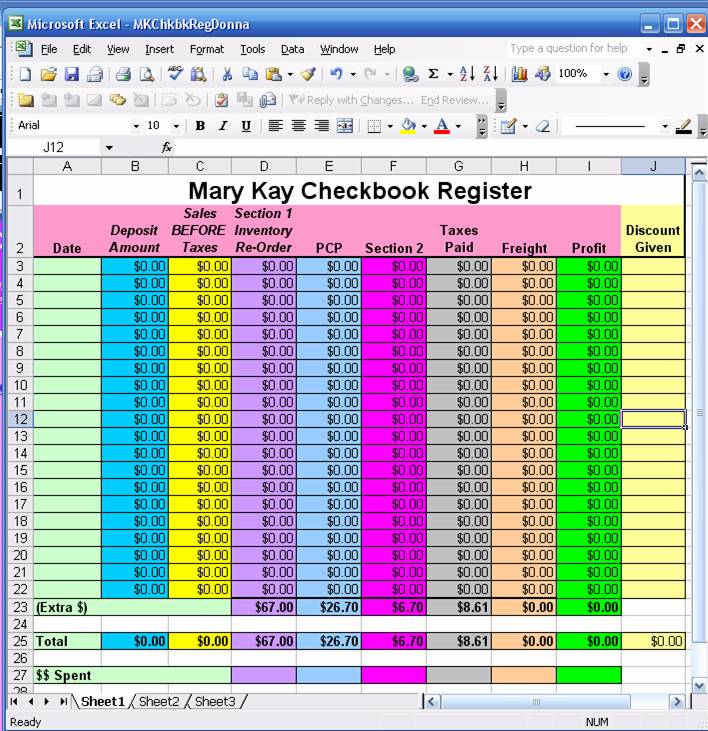
Task: Toggle Center alignment
Action: tap(298, 125)
